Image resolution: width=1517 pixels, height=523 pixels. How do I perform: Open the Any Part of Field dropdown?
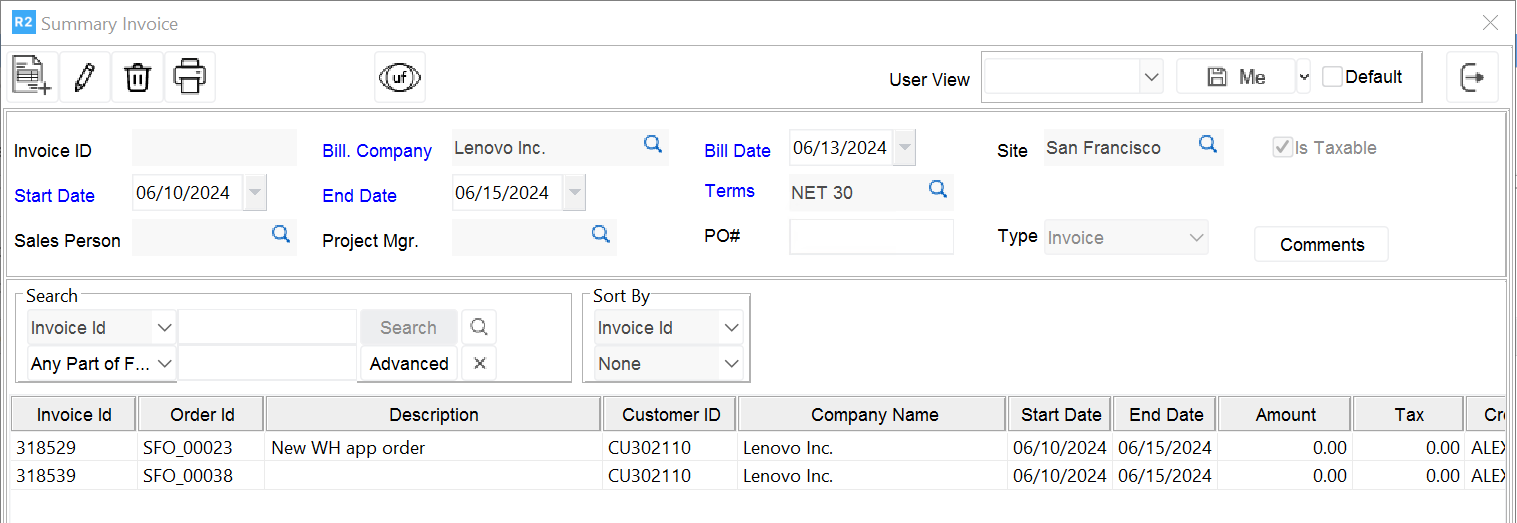165,364
